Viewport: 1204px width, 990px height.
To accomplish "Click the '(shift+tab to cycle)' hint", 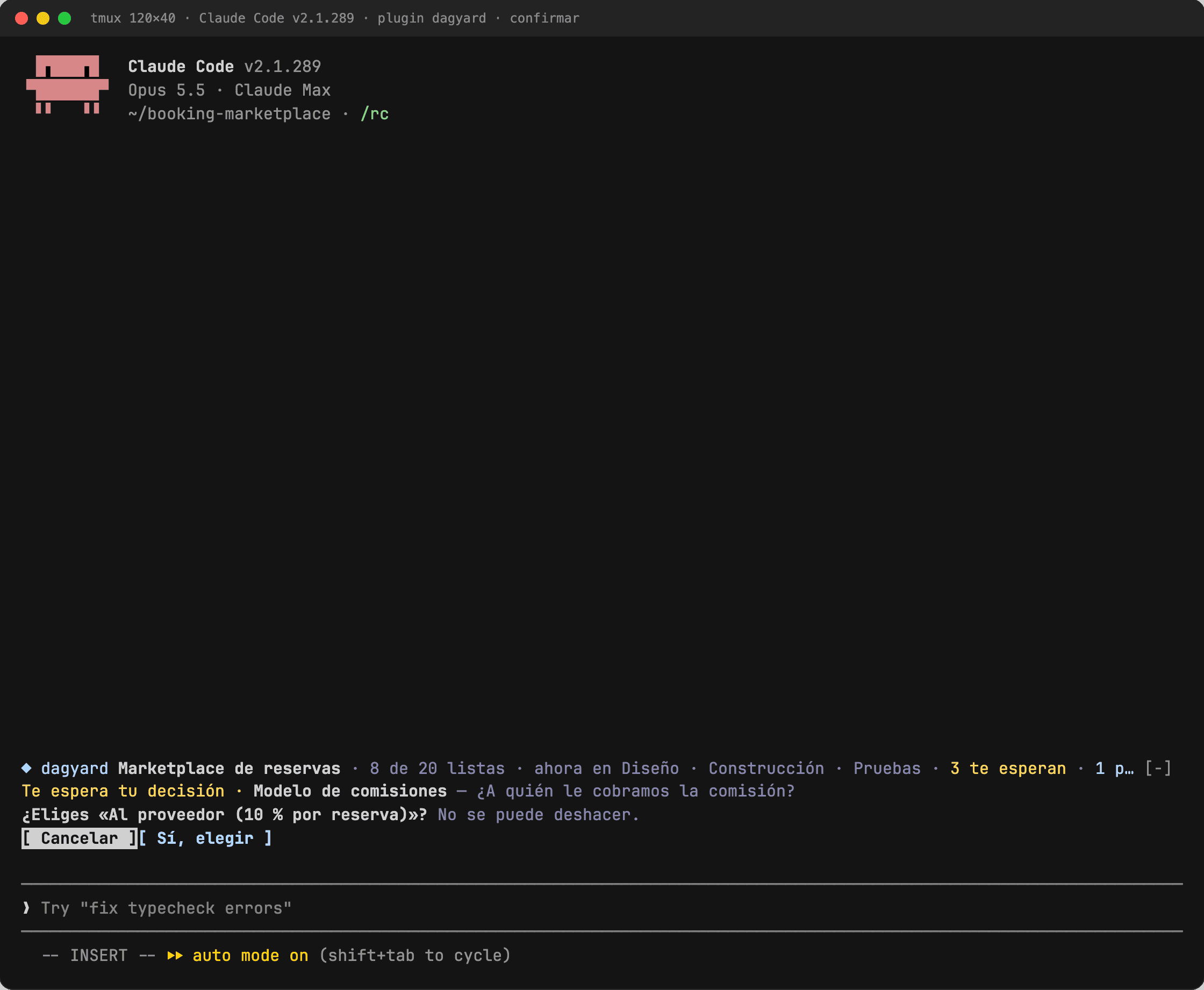I will point(414,955).
